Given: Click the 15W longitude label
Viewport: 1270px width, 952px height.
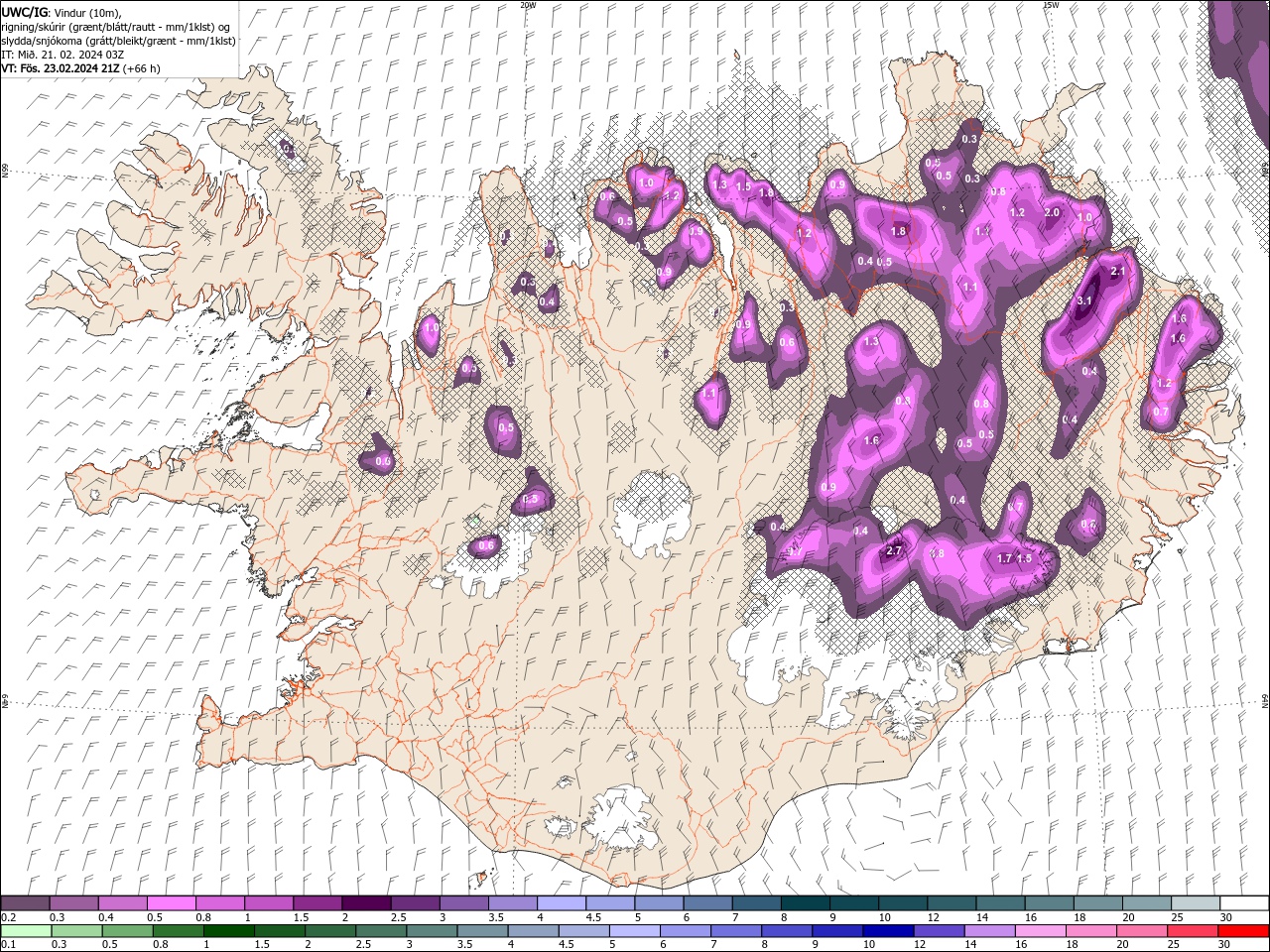Looking at the screenshot, I should (x=1051, y=5).
